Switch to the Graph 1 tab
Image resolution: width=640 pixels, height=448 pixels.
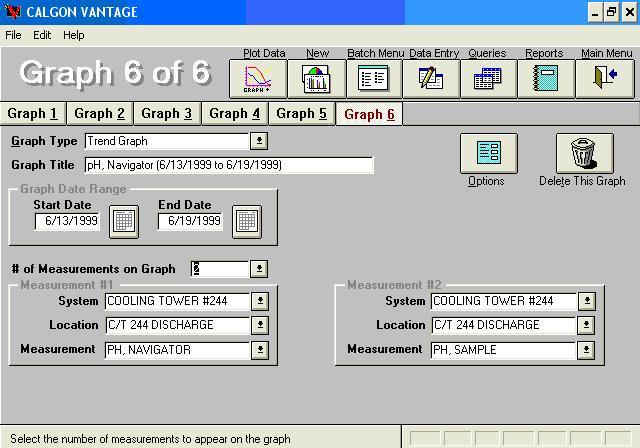tap(32, 113)
